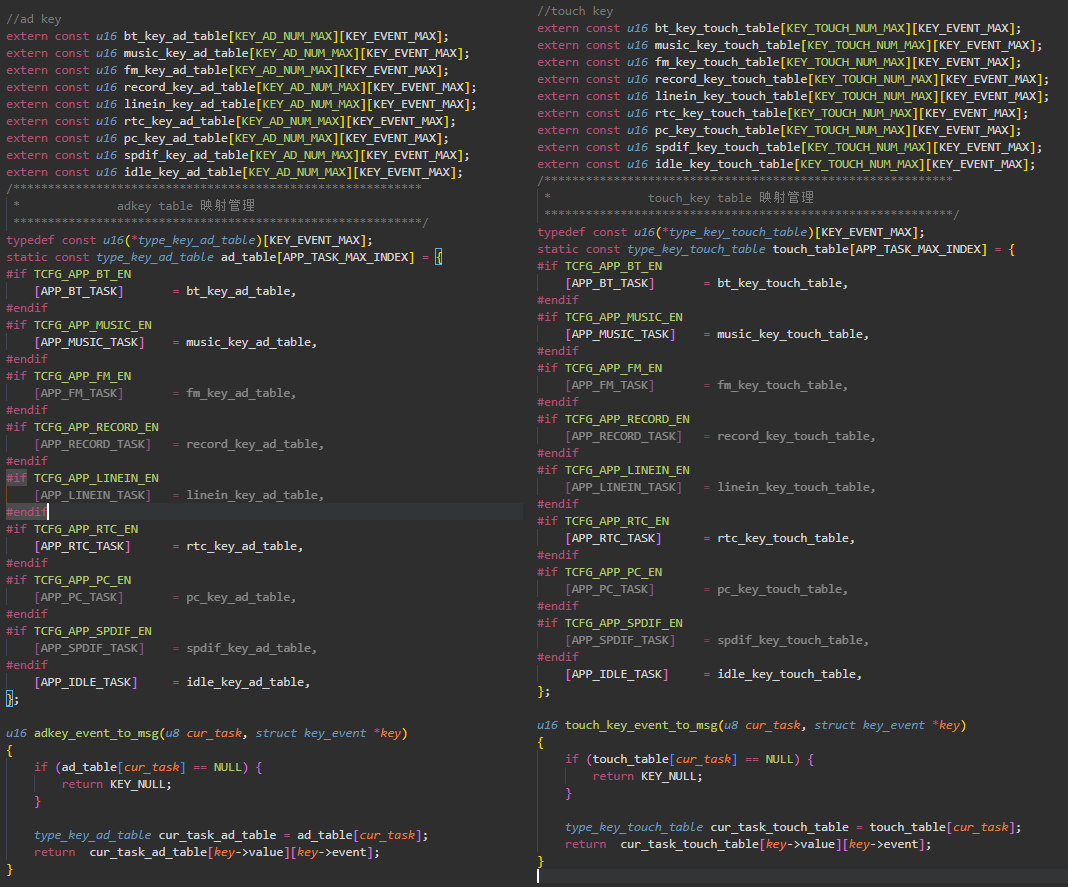Click cur_task_touch_table in the return statement
1068x887 pixels.
[689, 844]
